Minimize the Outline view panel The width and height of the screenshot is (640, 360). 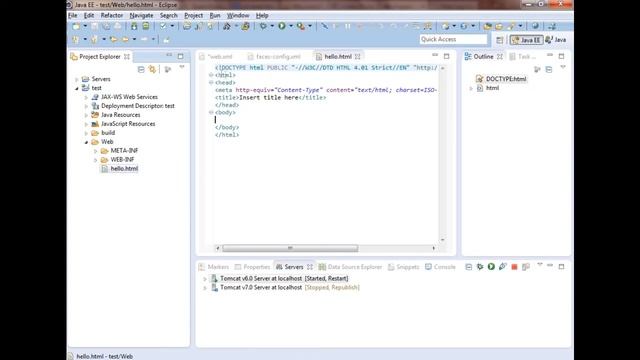[550, 55]
